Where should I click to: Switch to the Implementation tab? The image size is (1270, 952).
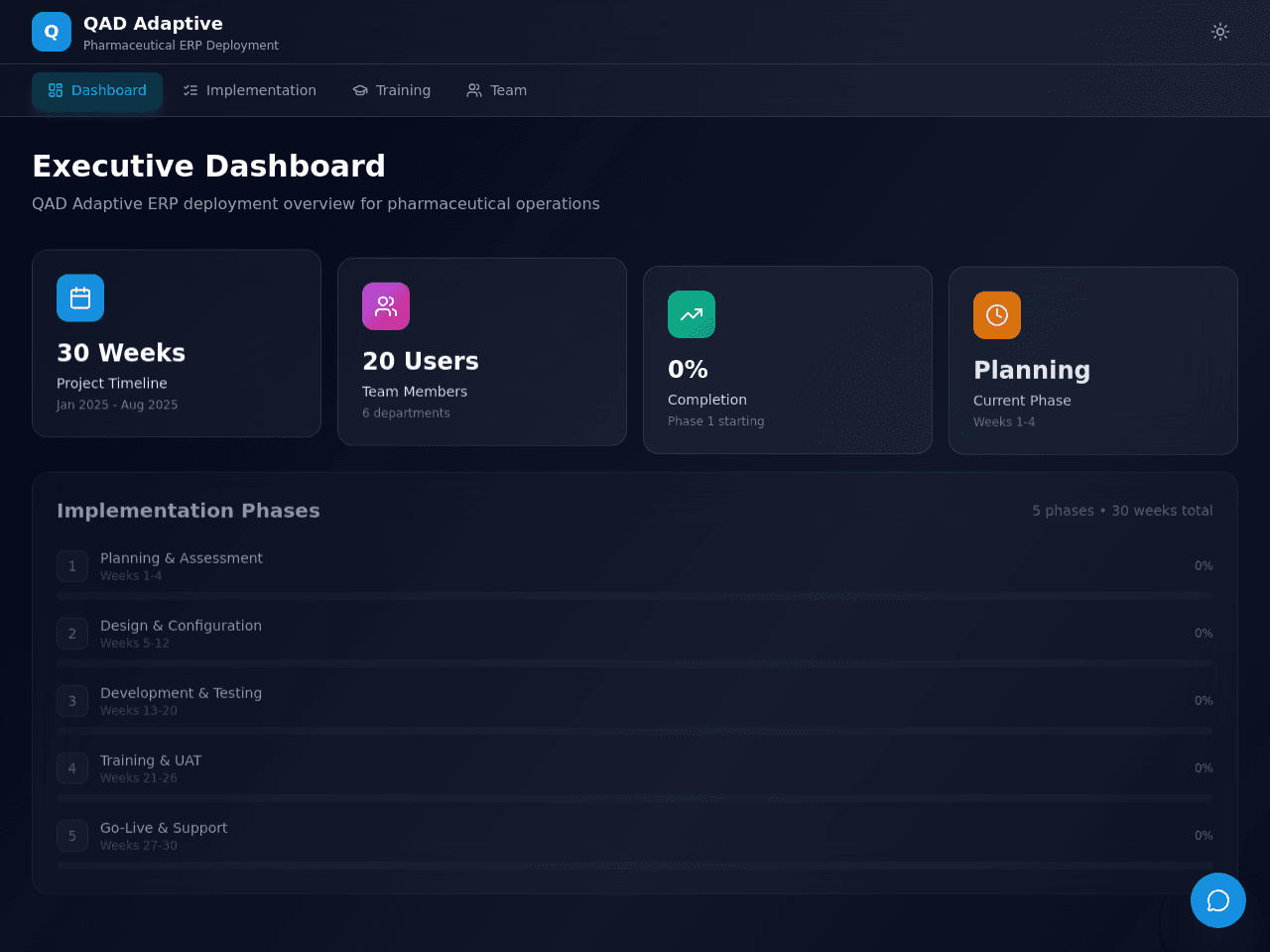click(x=250, y=90)
